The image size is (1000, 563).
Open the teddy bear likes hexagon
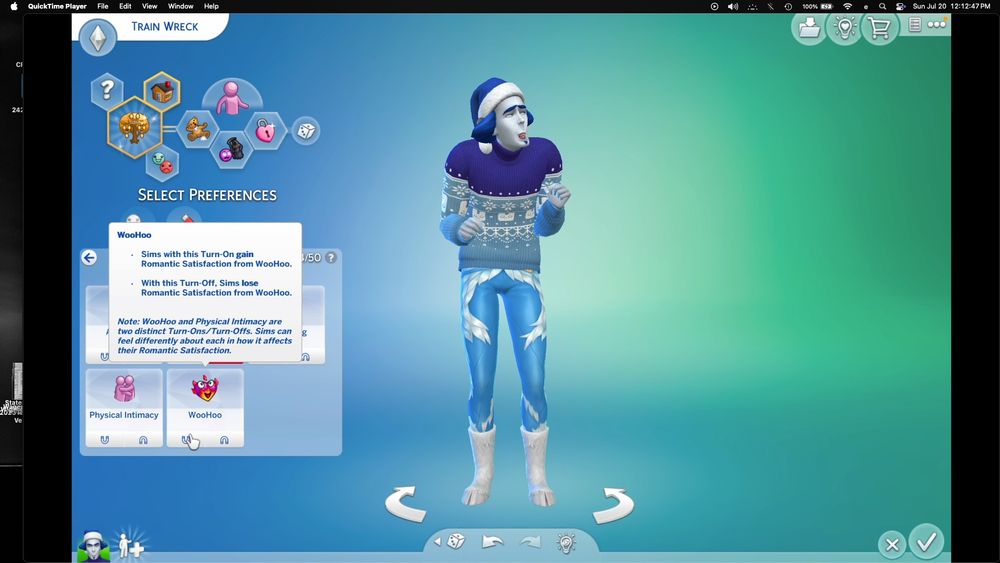198,129
